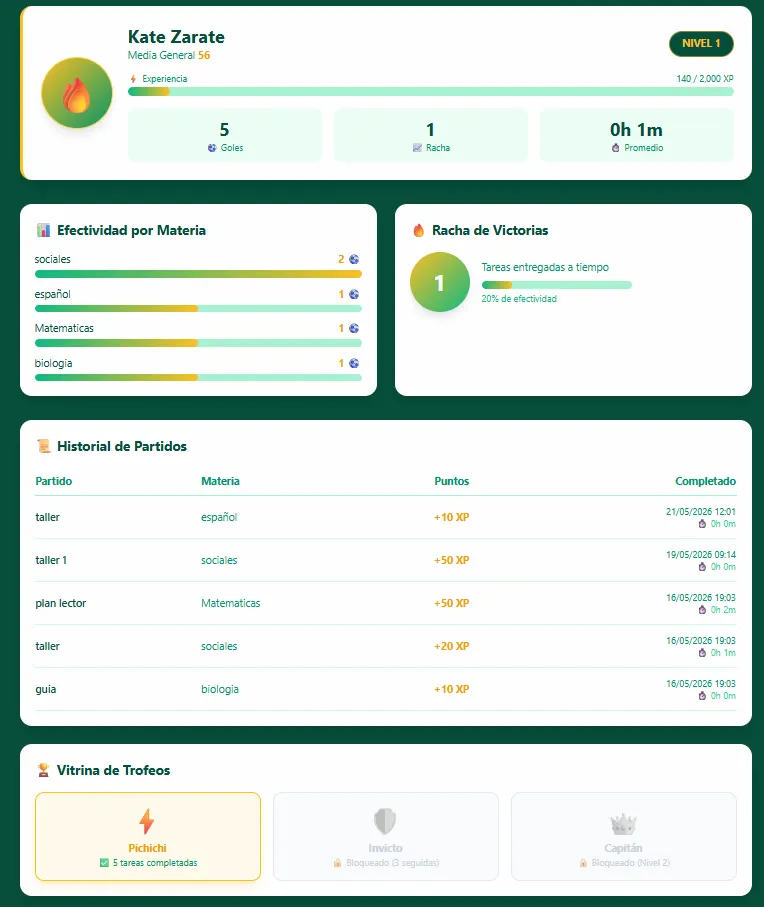Click the stopwatch icon in the +20 XP row
Viewport: 764px width, 907px height.
[x=702, y=652]
